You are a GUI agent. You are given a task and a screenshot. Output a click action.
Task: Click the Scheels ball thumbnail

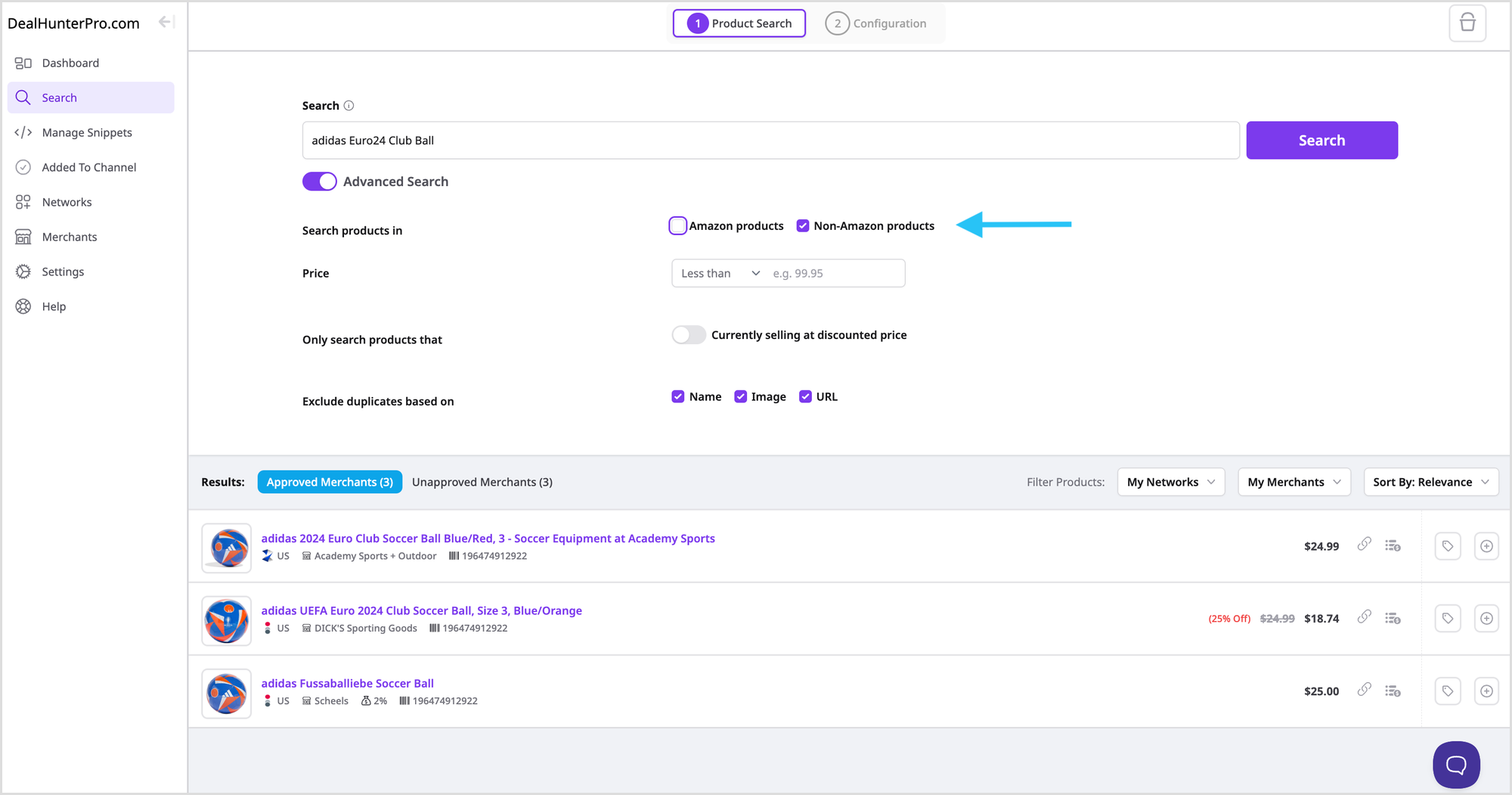click(x=227, y=693)
